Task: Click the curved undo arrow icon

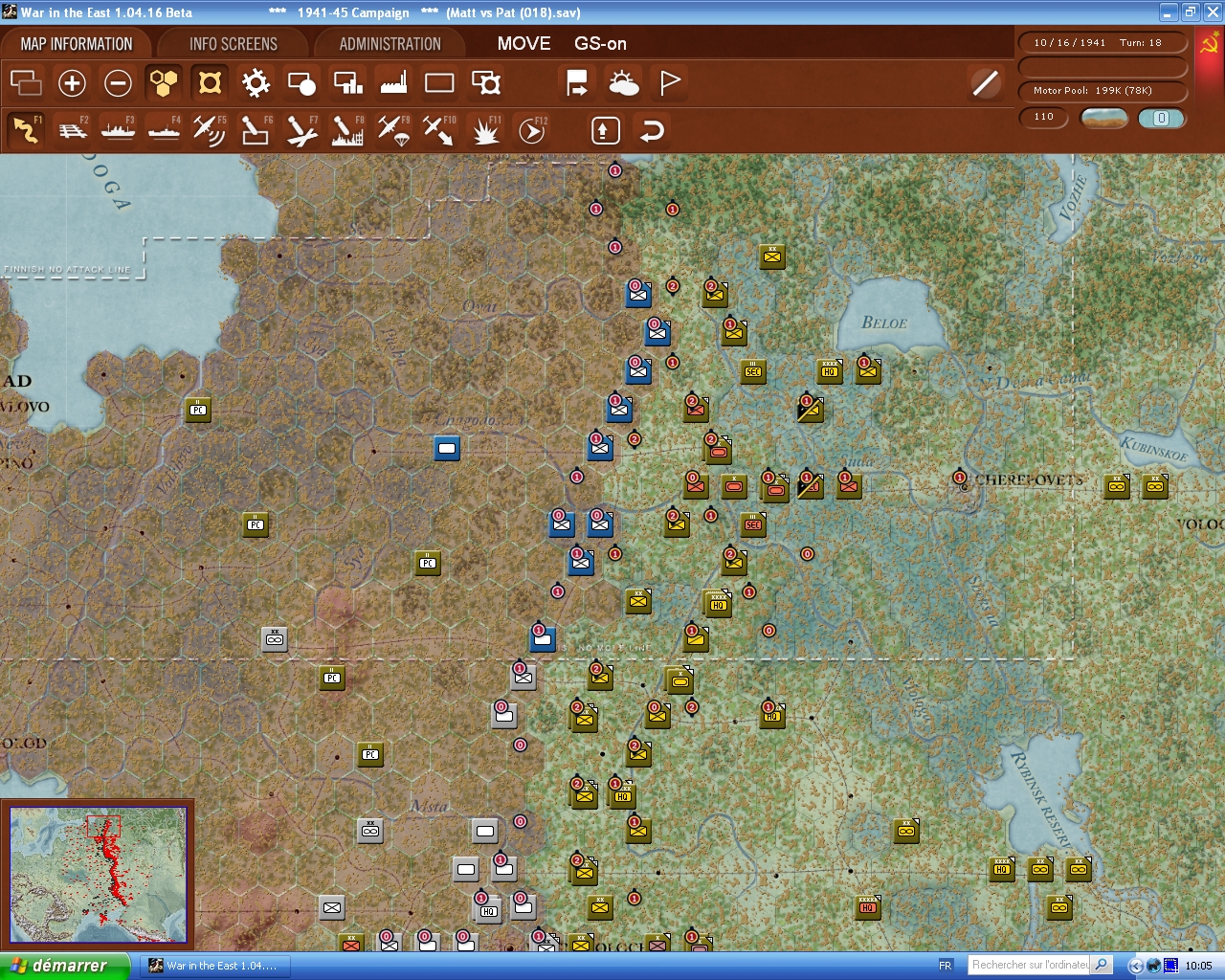Action: pos(652,130)
